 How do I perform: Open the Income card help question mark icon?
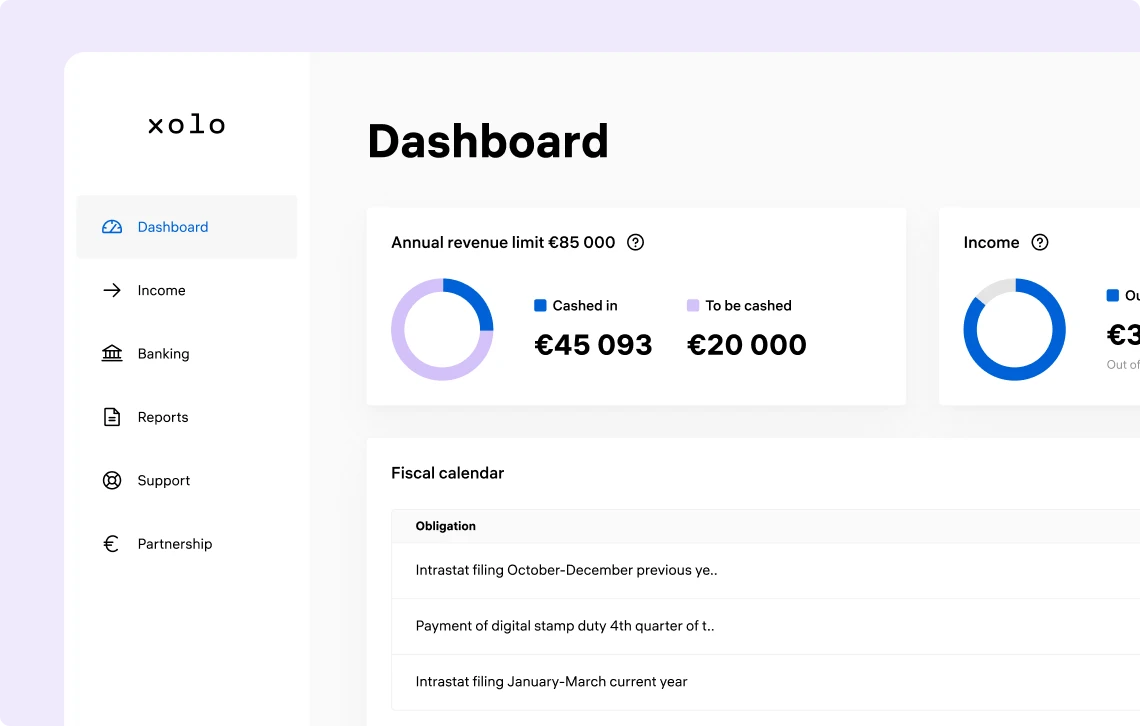1040,242
